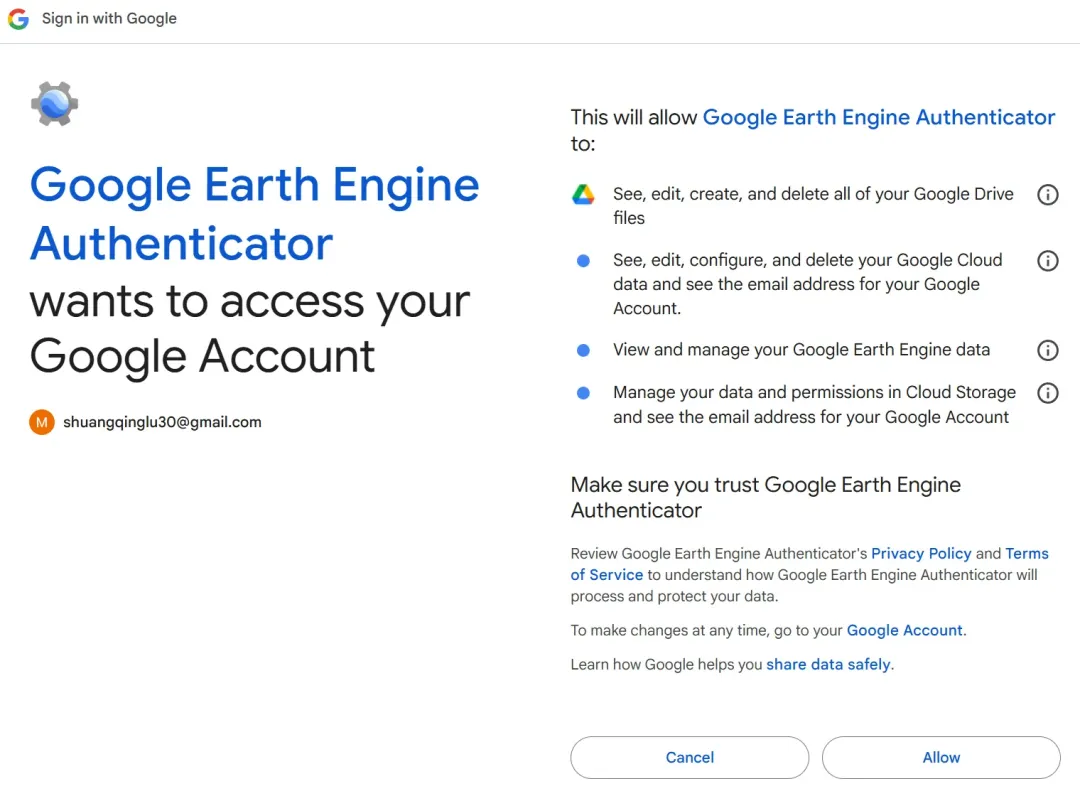Screen dimensions: 1080x806
Task: Click the large Google Earth Engine Authenticator heading
Action: click(x=254, y=214)
